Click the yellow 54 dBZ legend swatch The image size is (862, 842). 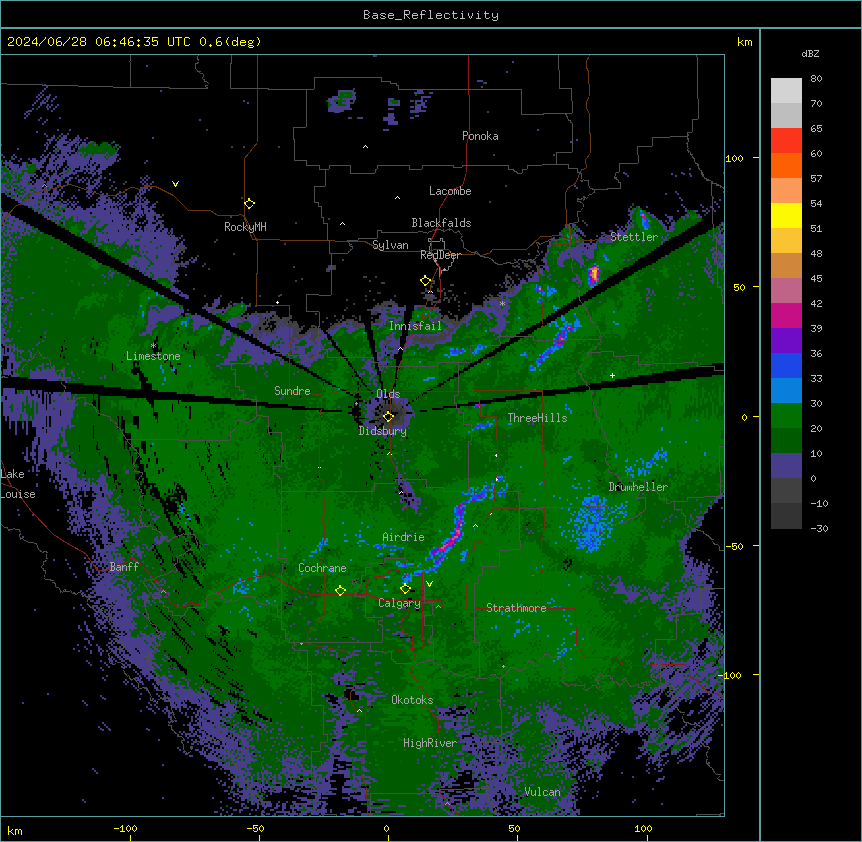click(x=786, y=215)
